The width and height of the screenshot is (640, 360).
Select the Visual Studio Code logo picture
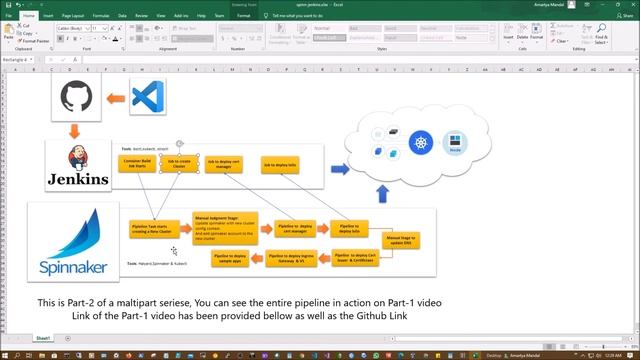[x=148, y=97]
